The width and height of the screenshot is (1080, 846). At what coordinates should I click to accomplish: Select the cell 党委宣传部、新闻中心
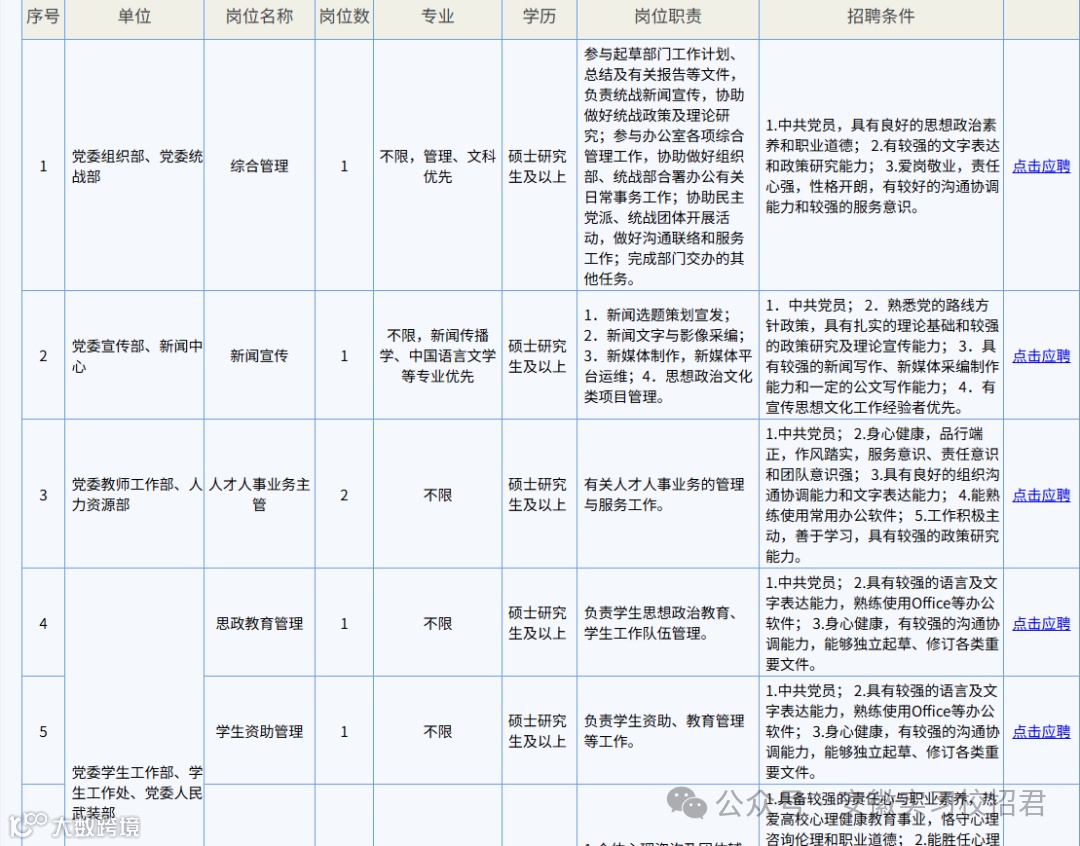click(x=134, y=356)
